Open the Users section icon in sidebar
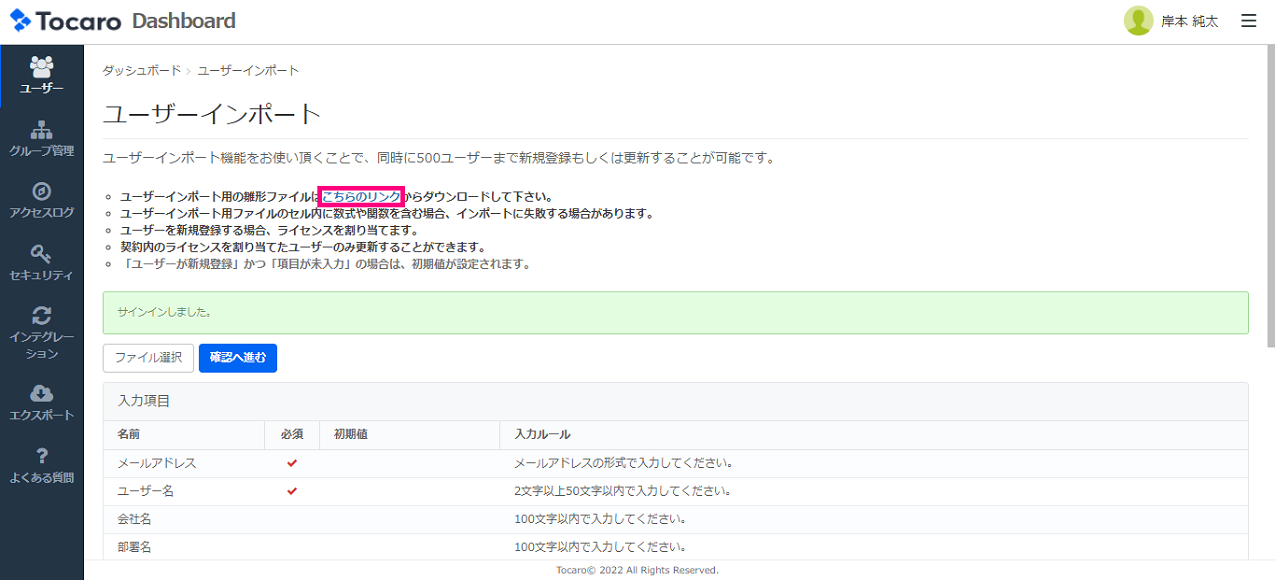The height and width of the screenshot is (580, 1275). click(x=42, y=67)
